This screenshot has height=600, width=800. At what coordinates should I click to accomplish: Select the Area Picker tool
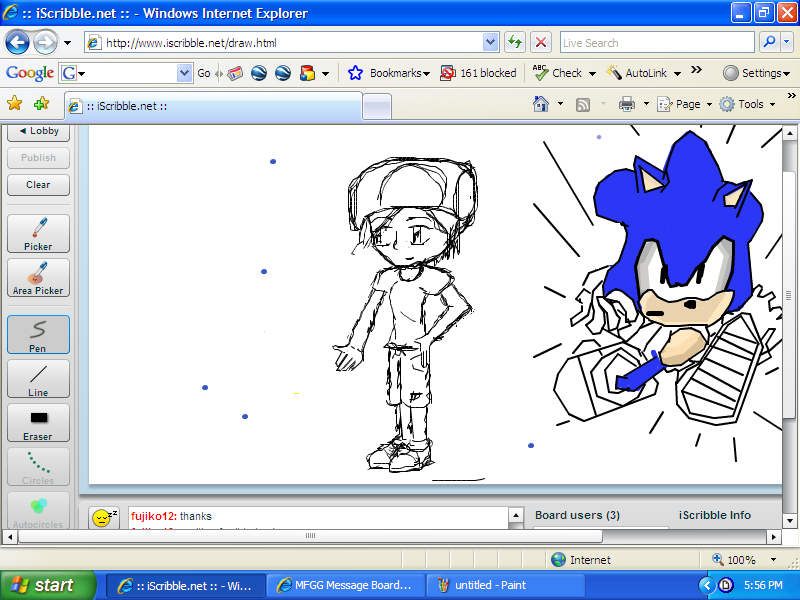(38, 277)
